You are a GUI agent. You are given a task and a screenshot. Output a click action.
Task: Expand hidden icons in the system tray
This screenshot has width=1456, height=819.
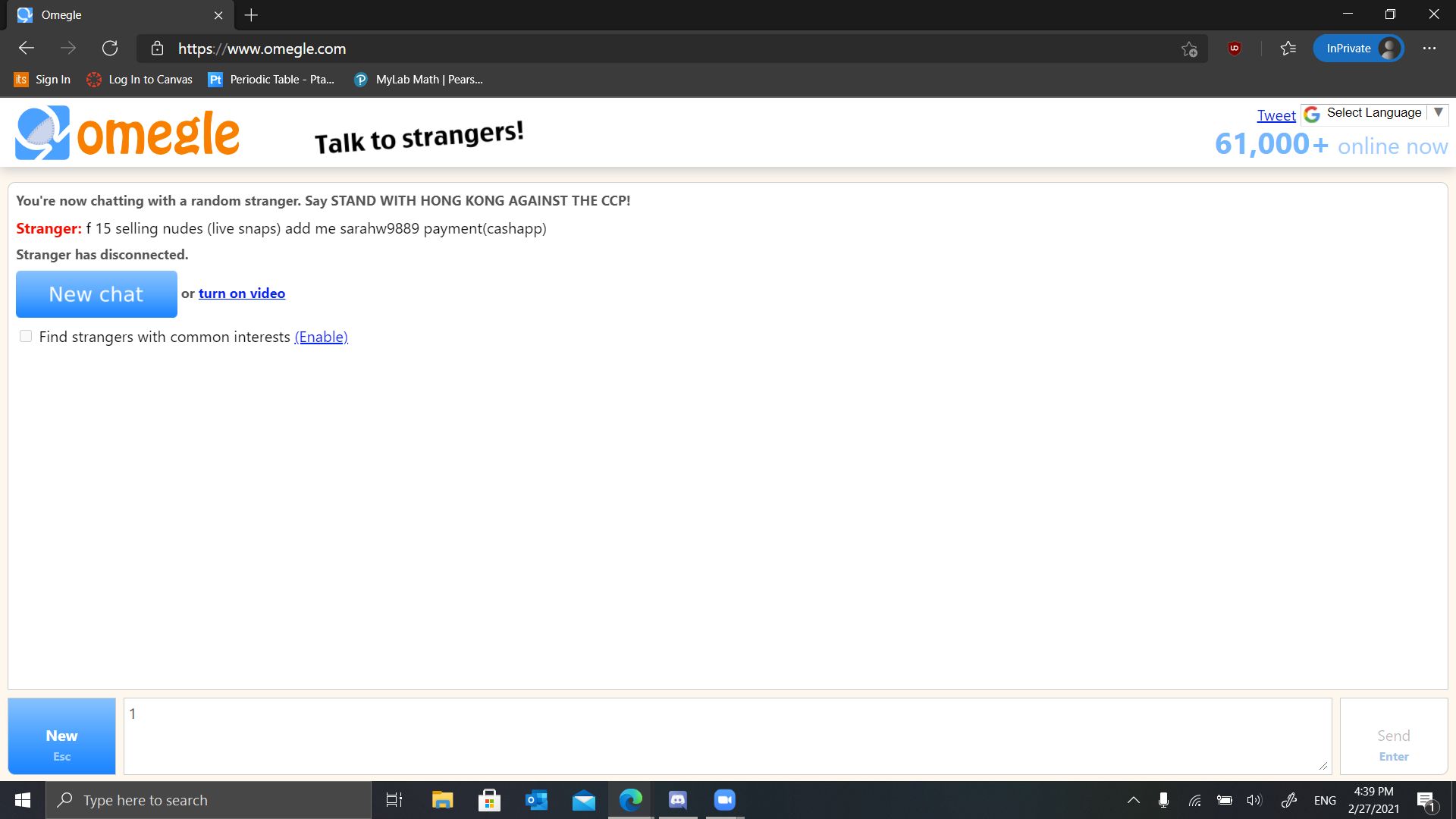click(1133, 799)
